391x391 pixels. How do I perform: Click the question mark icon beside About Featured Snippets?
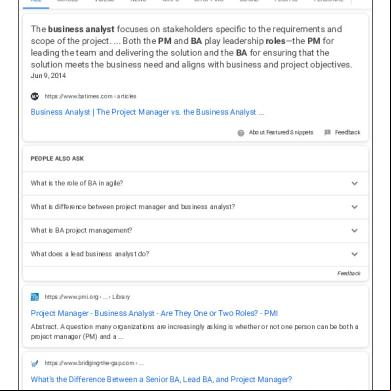point(241,133)
